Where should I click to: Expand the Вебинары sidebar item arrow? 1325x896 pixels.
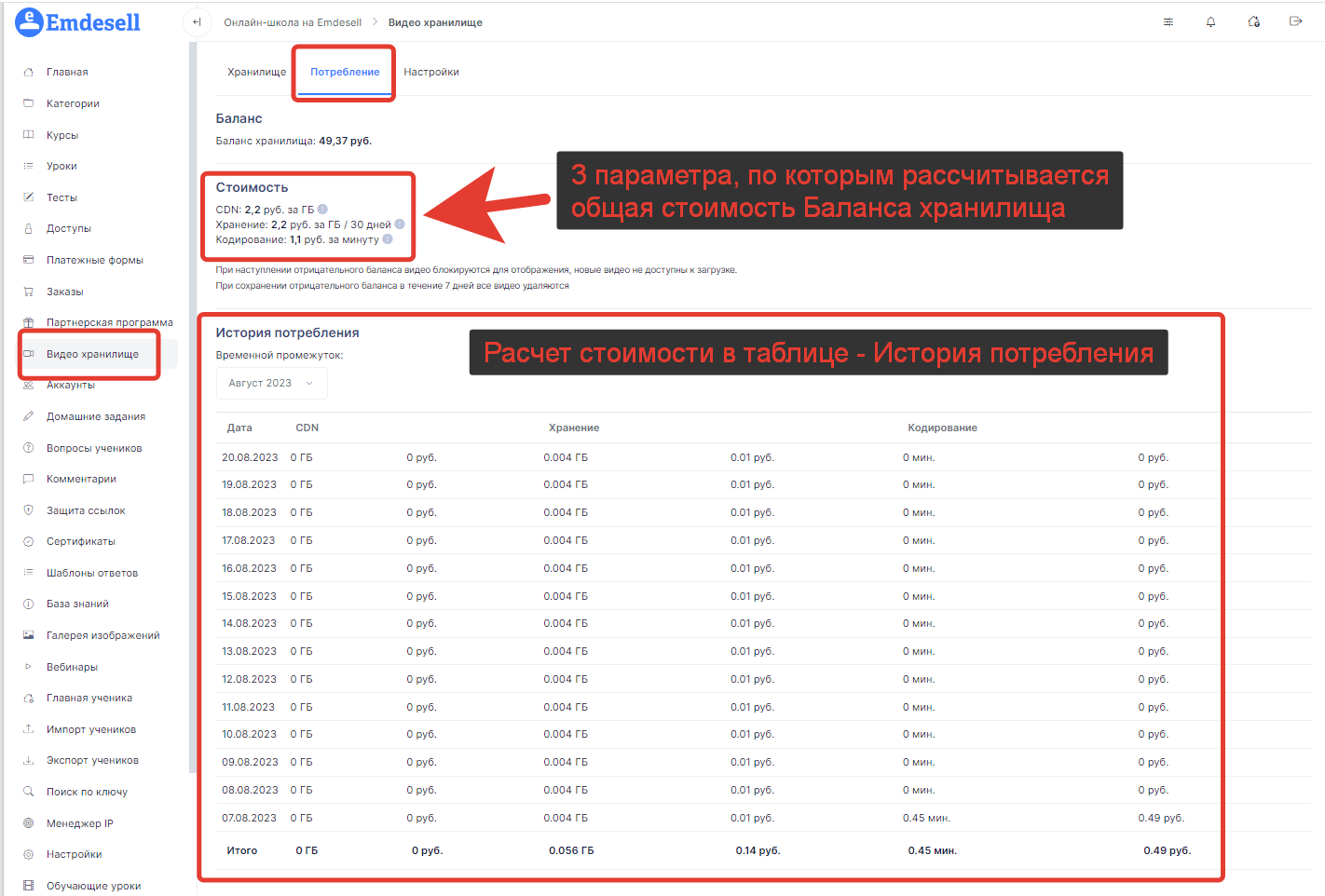[28, 667]
